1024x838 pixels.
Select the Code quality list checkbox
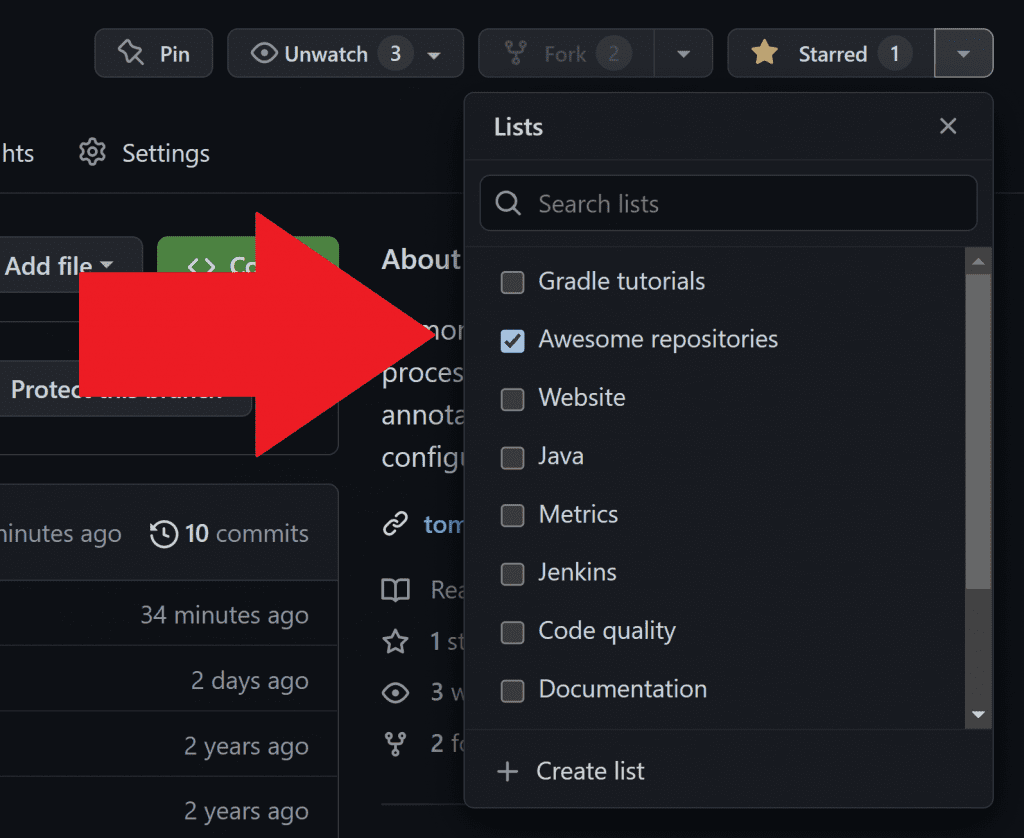512,632
